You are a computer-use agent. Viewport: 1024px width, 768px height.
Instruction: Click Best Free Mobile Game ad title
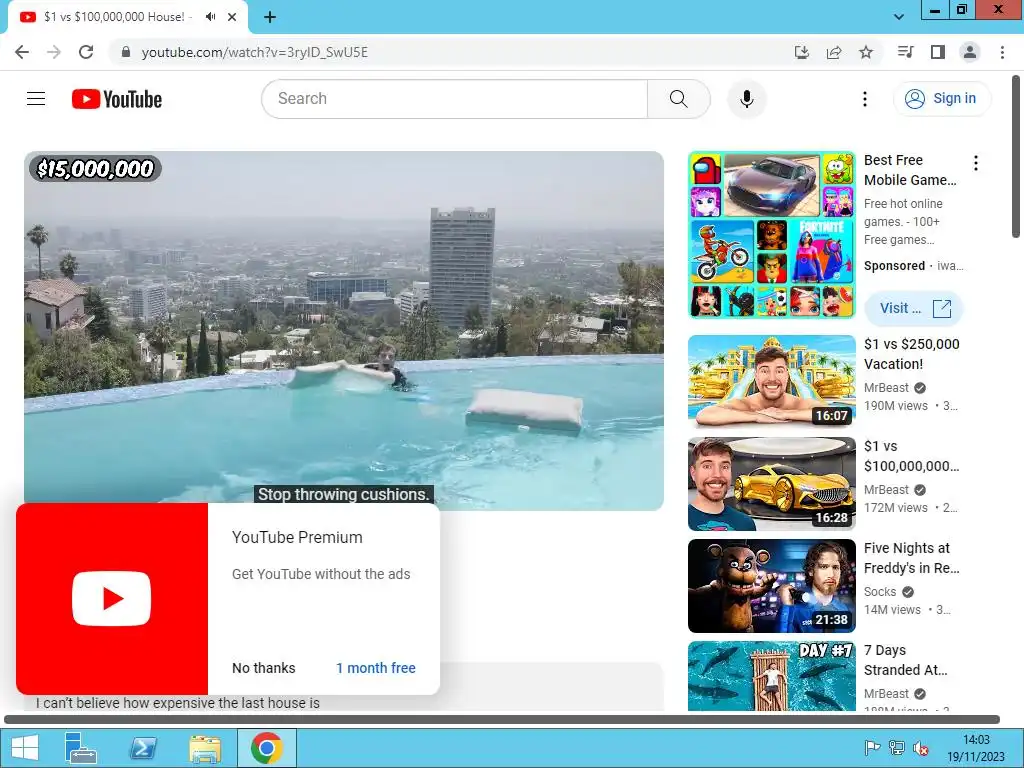point(910,170)
